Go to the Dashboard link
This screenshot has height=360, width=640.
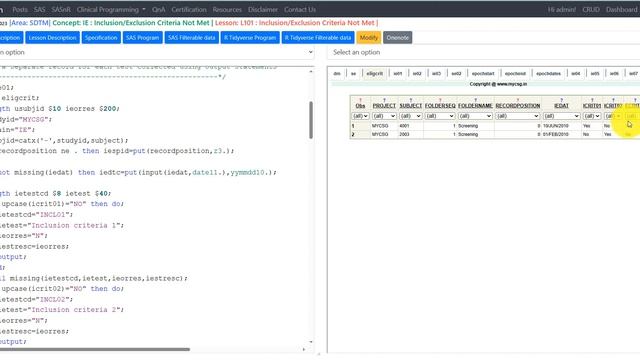621,9
